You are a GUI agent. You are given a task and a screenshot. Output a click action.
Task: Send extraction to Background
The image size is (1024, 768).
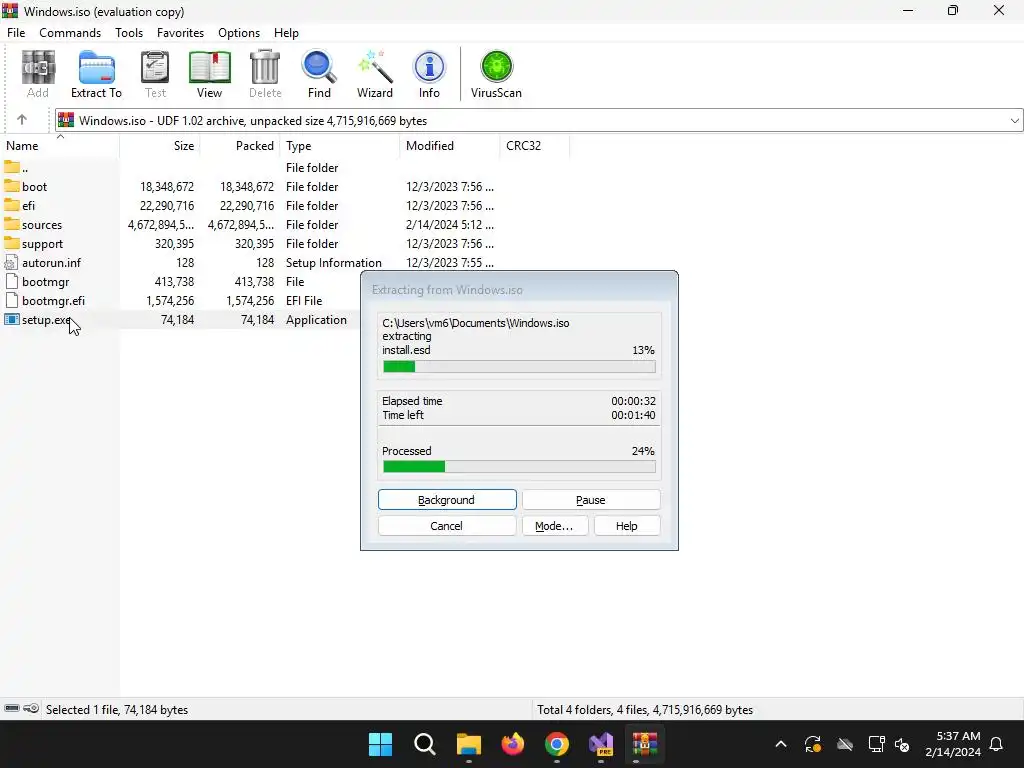click(447, 500)
